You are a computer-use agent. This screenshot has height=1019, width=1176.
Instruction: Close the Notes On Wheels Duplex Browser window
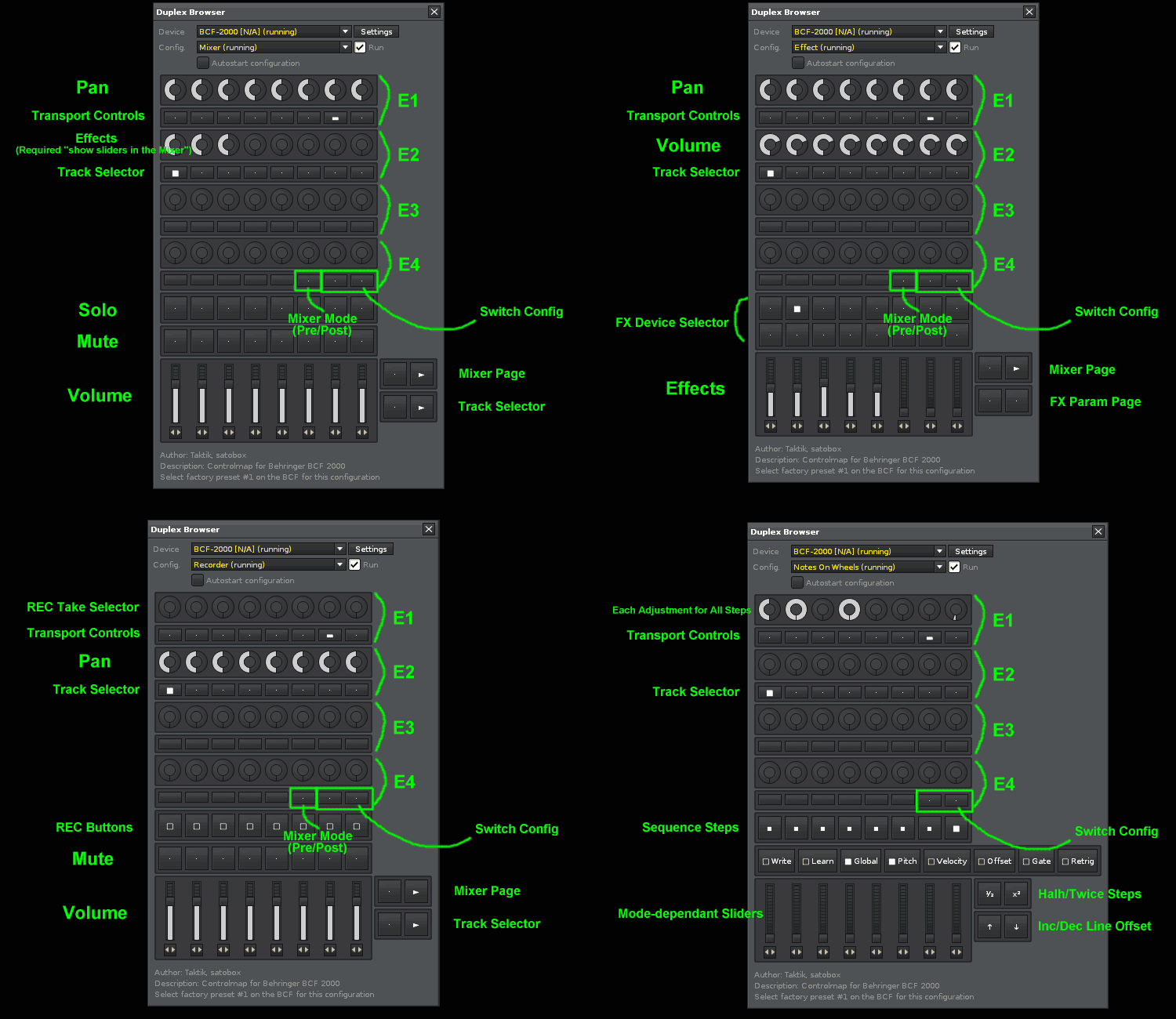click(x=1098, y=531)
